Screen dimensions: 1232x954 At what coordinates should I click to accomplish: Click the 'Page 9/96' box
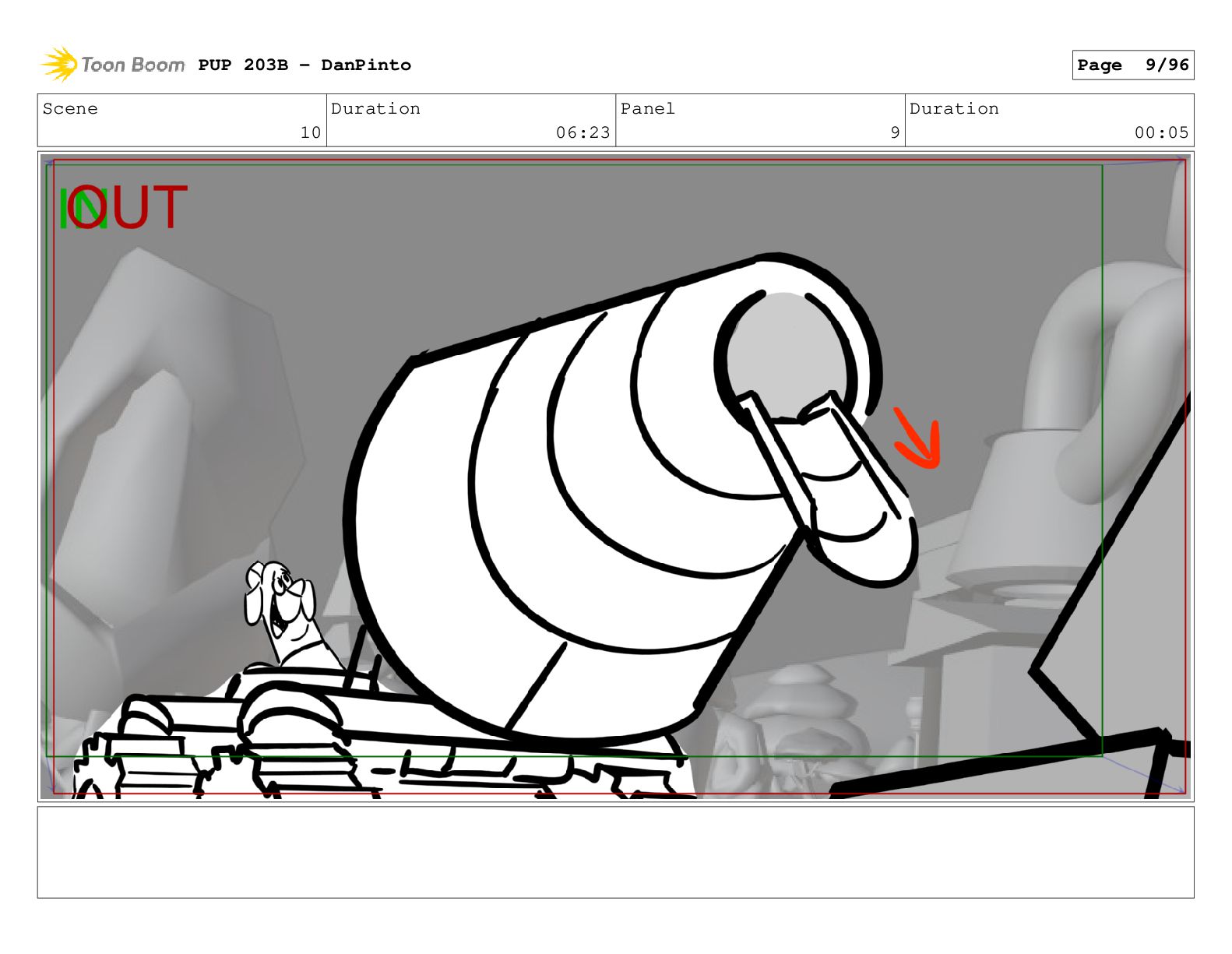tap(1132, 65)
